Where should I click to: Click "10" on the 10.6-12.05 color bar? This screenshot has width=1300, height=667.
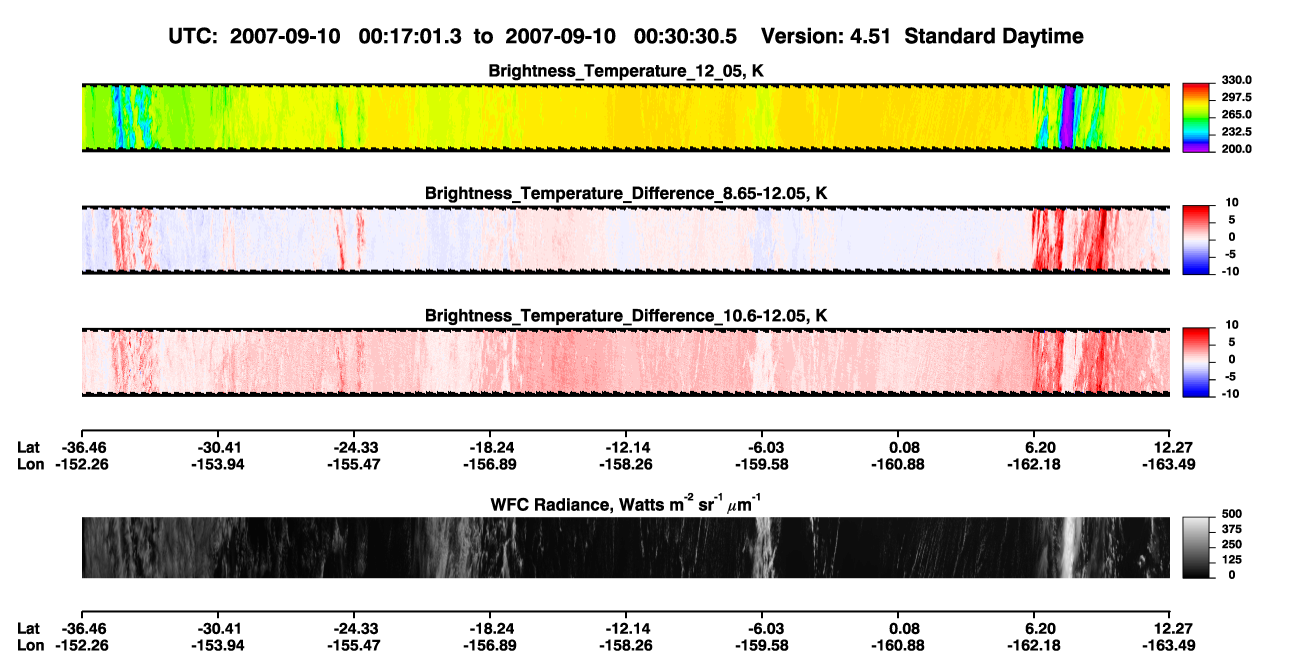(1230, 325)
